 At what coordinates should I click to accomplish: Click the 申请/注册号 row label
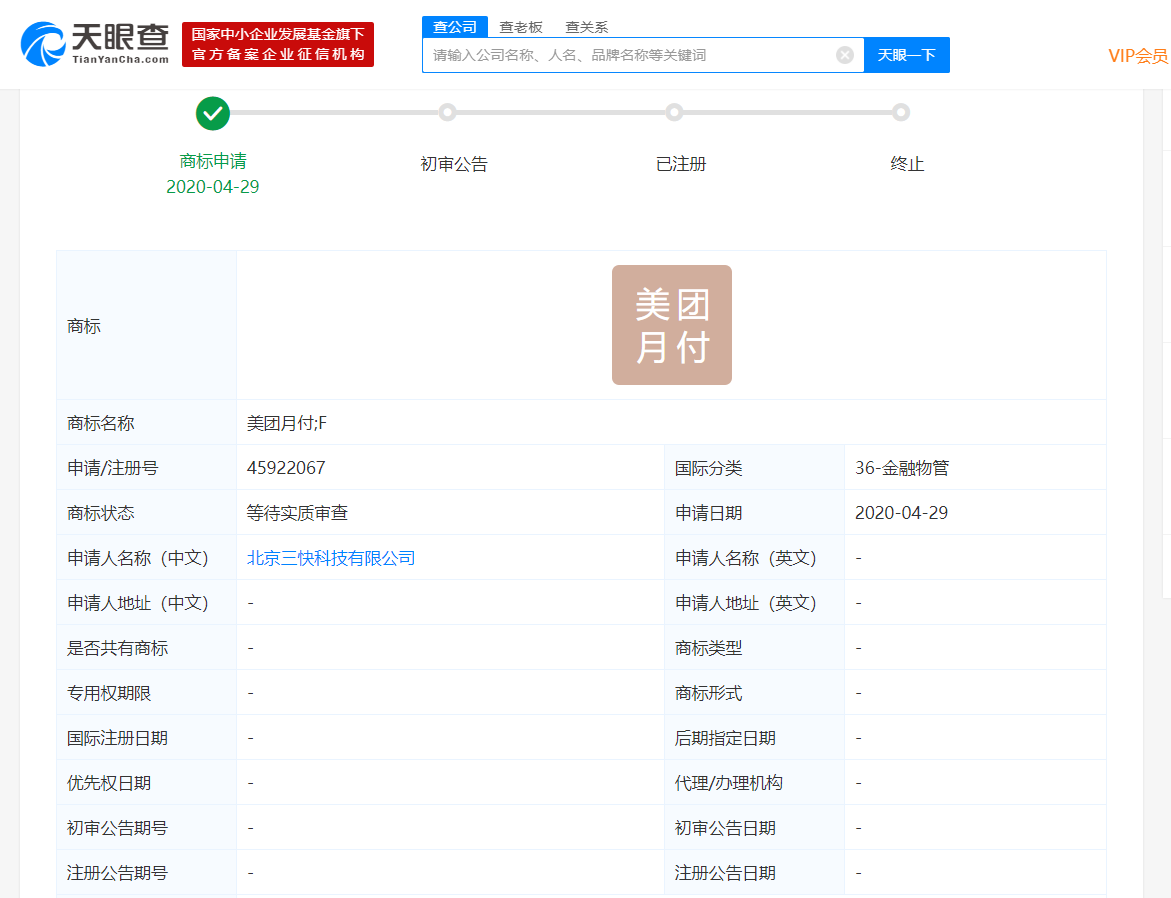point(113,468)
